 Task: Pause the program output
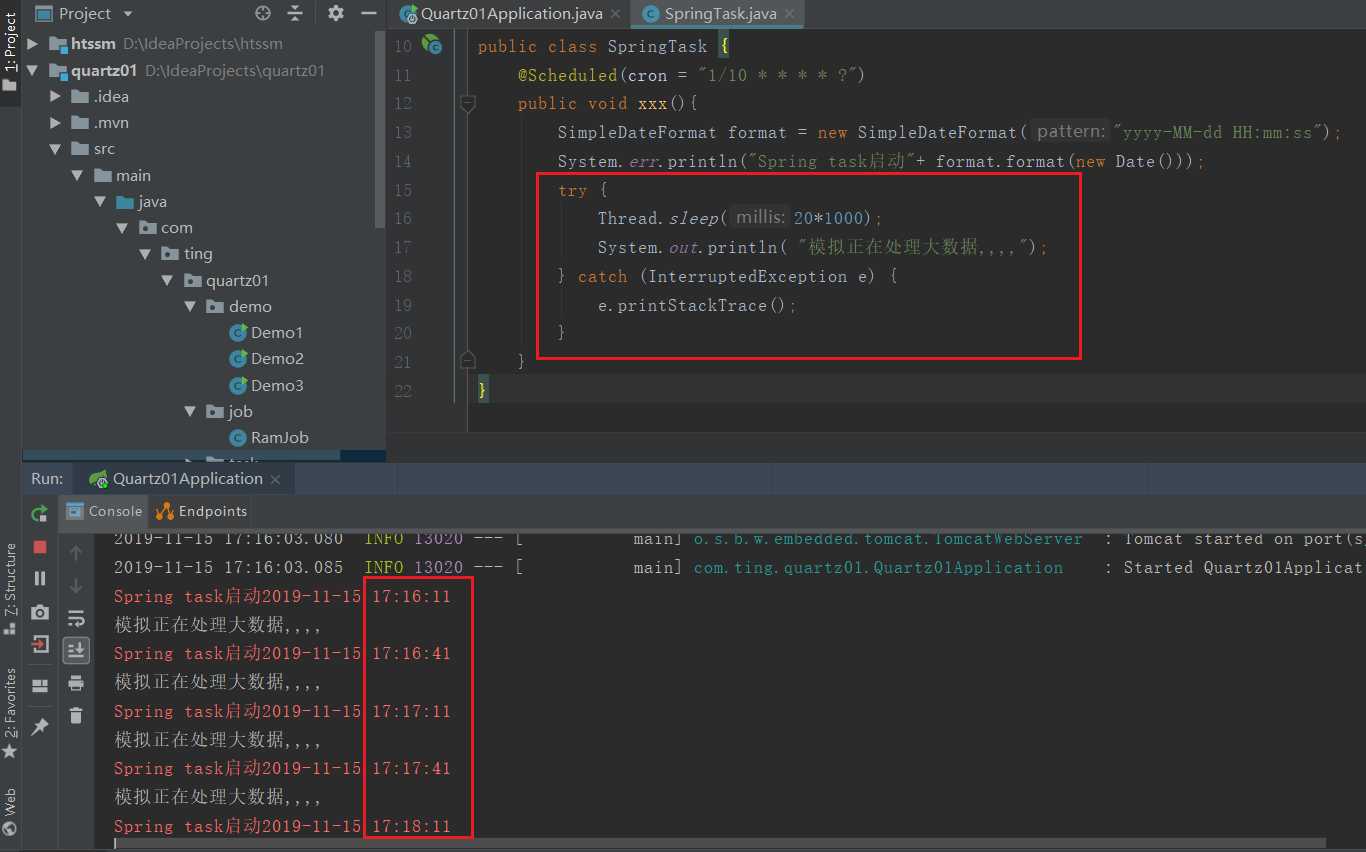point(40,578)
